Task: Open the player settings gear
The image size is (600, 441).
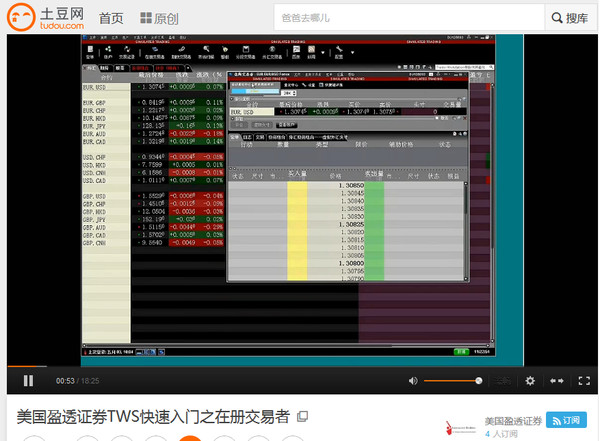Action: [x=530, y=381]
